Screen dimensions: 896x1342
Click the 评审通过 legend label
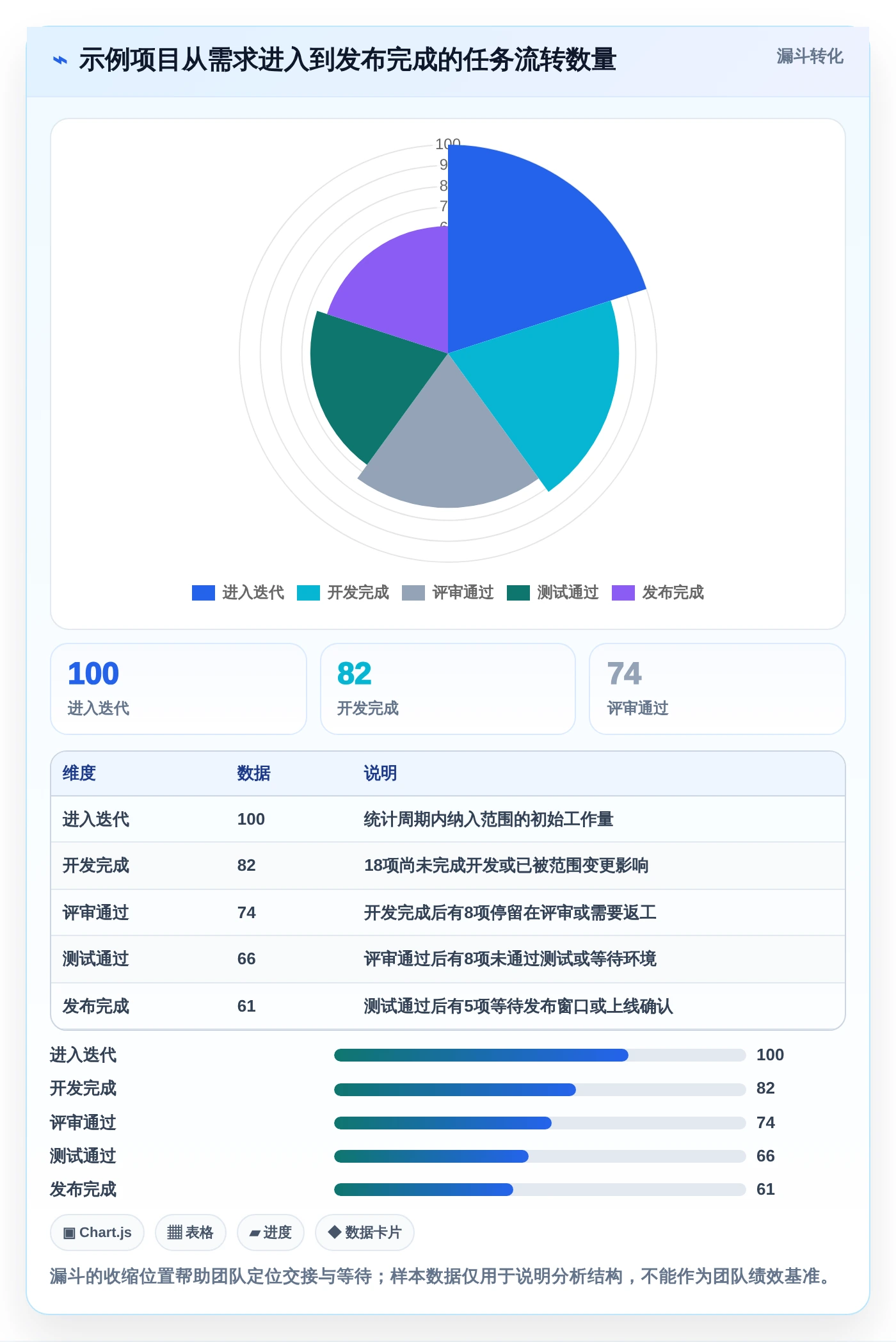click(463, 593)
